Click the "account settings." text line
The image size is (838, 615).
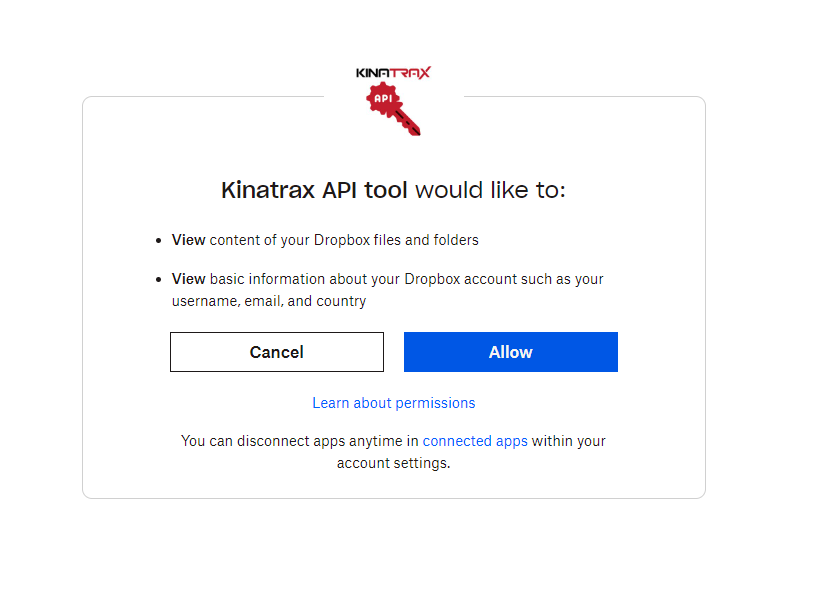[393, 463]
